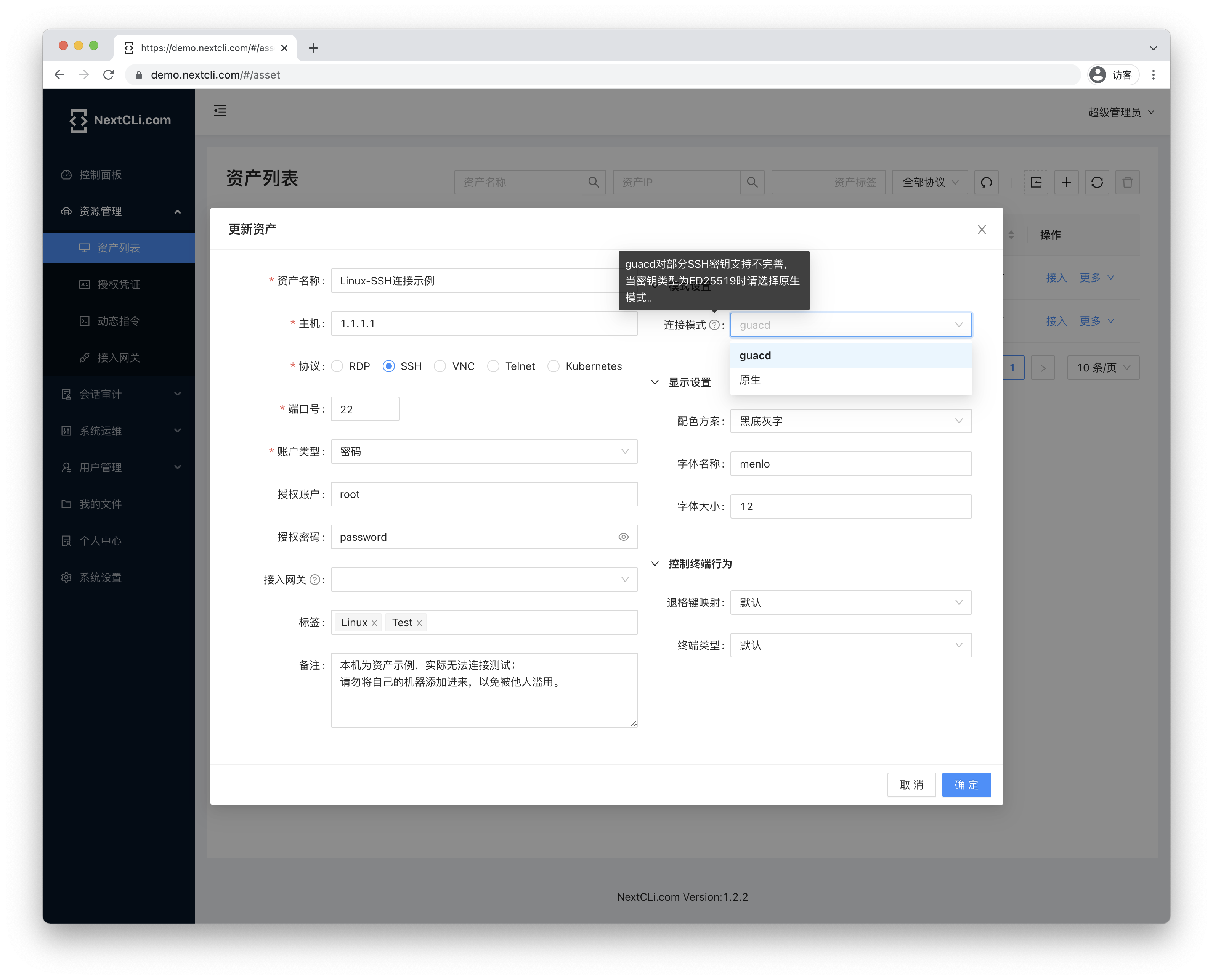Screen dimensions: 1213x980
Task: Click the asset IP search magnifier icon
Action: (752, 182)
